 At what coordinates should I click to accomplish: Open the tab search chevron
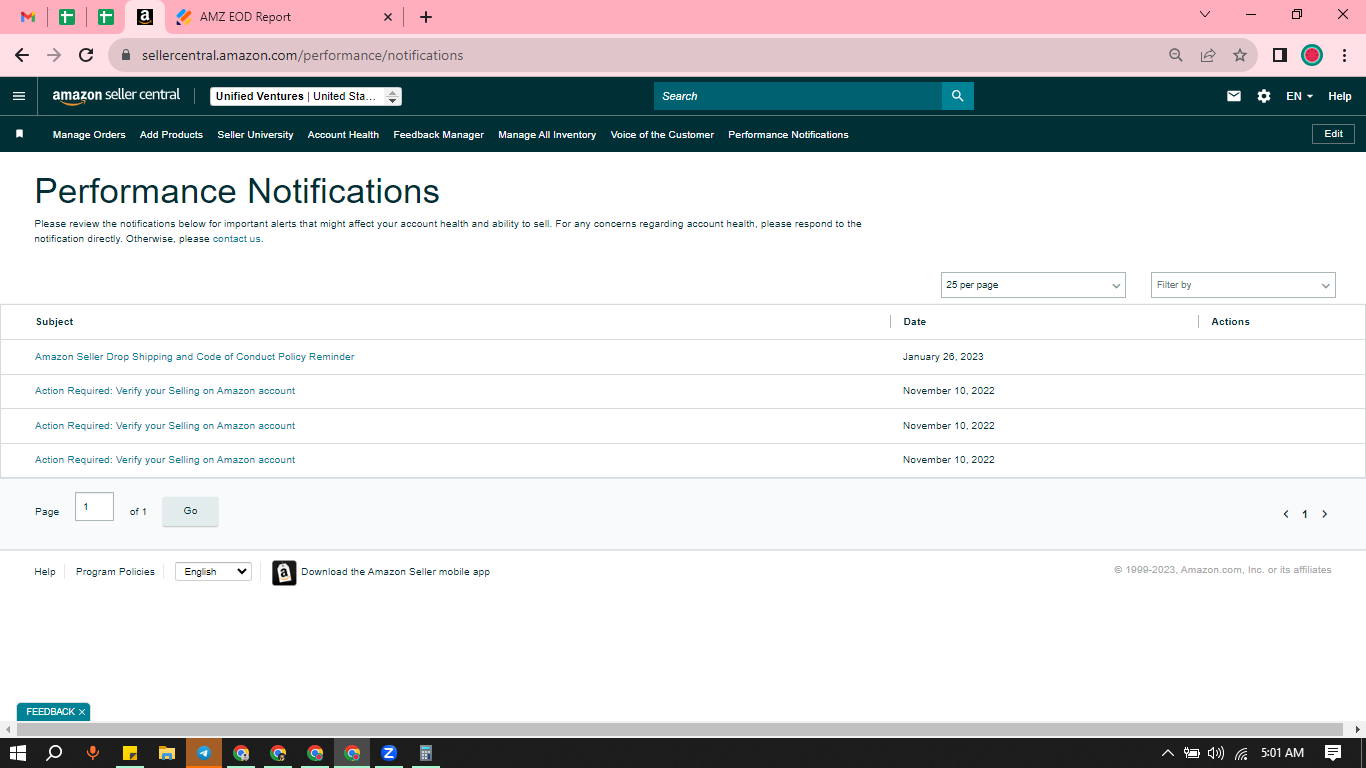coord(1205,14)
